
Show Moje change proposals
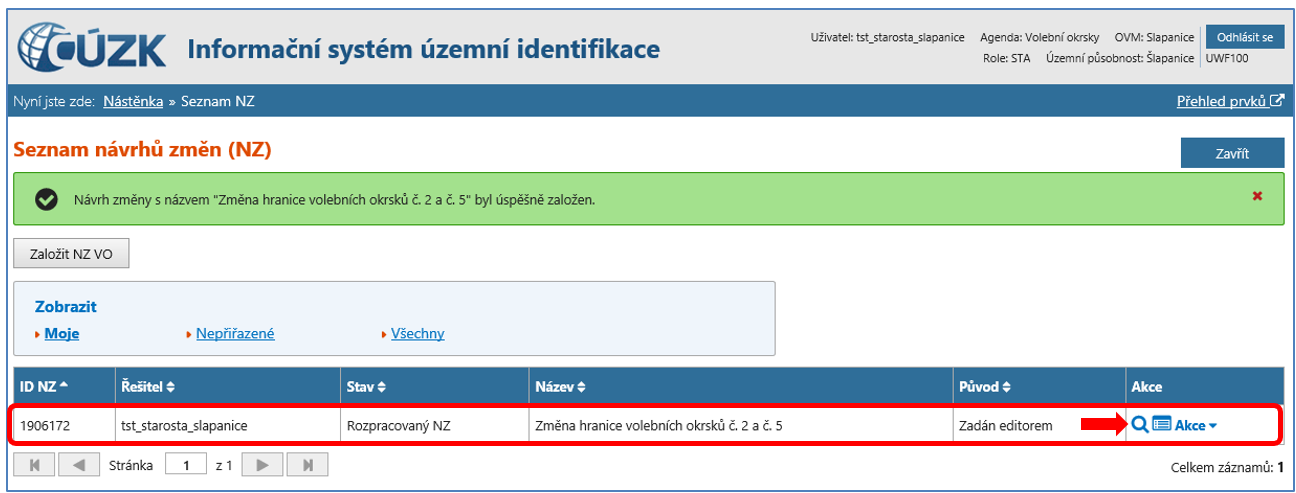(x=61, y=334)
